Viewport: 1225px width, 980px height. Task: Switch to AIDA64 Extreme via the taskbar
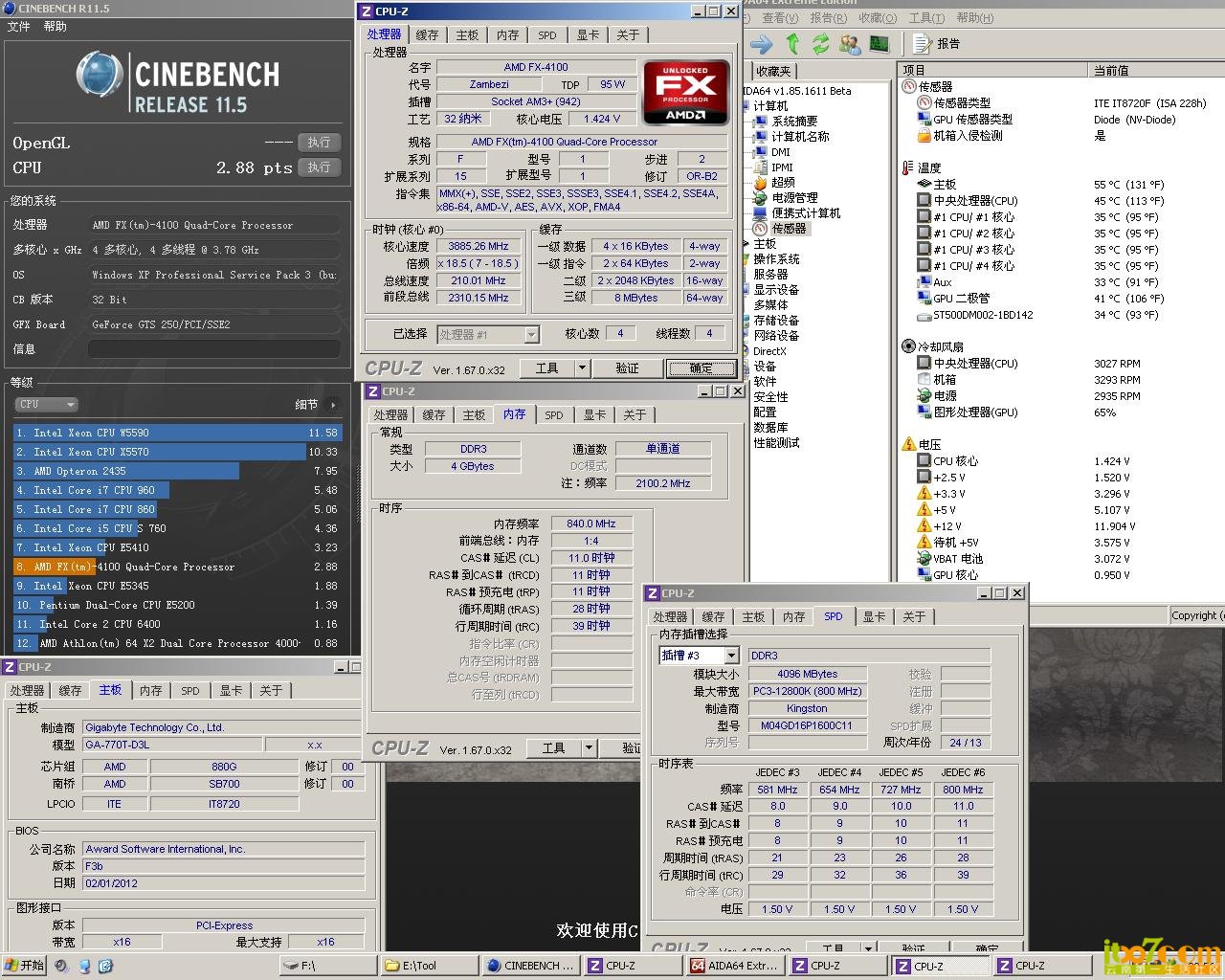734,966
